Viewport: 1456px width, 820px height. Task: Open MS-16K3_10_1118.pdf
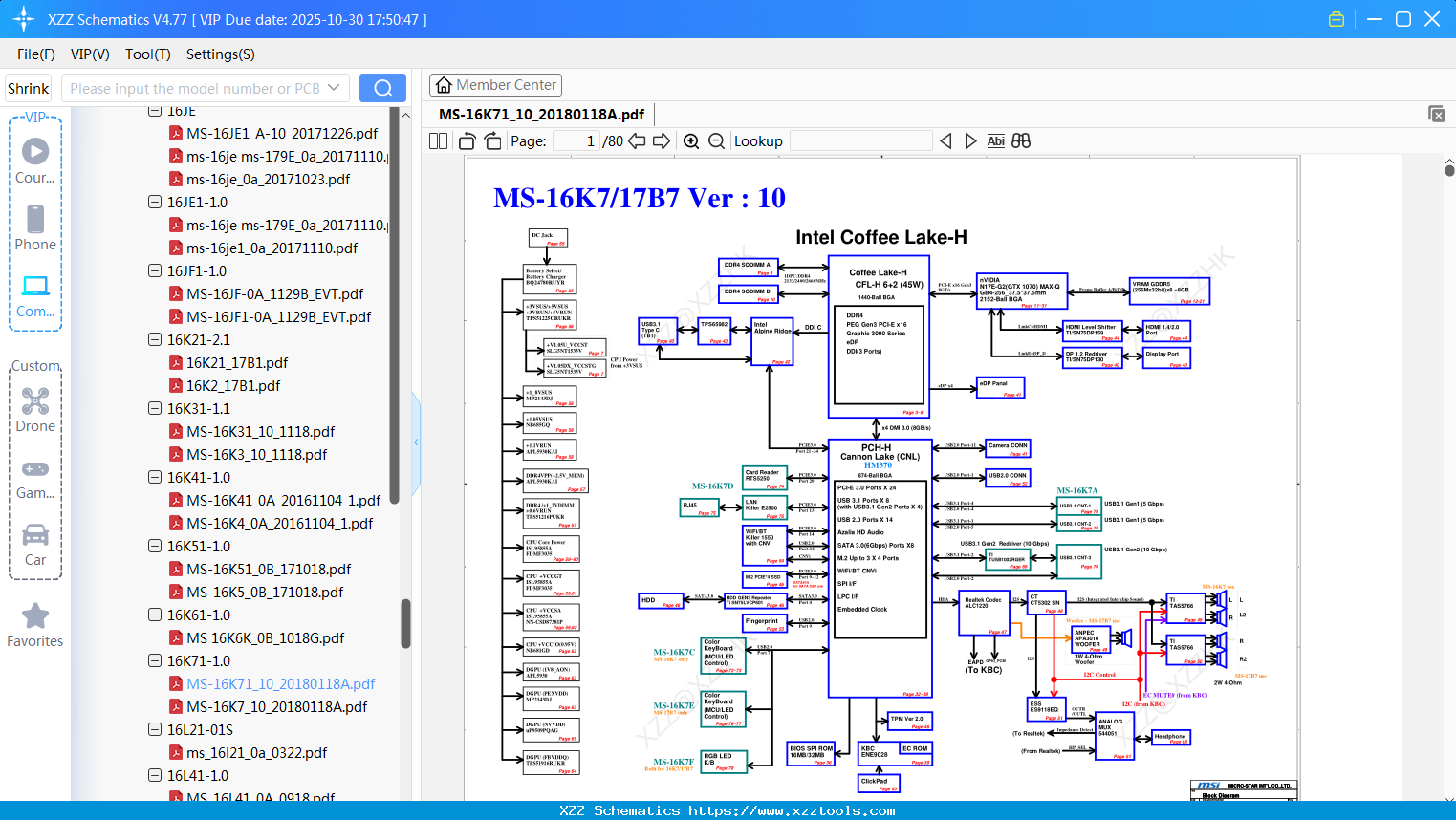[257, 455]
